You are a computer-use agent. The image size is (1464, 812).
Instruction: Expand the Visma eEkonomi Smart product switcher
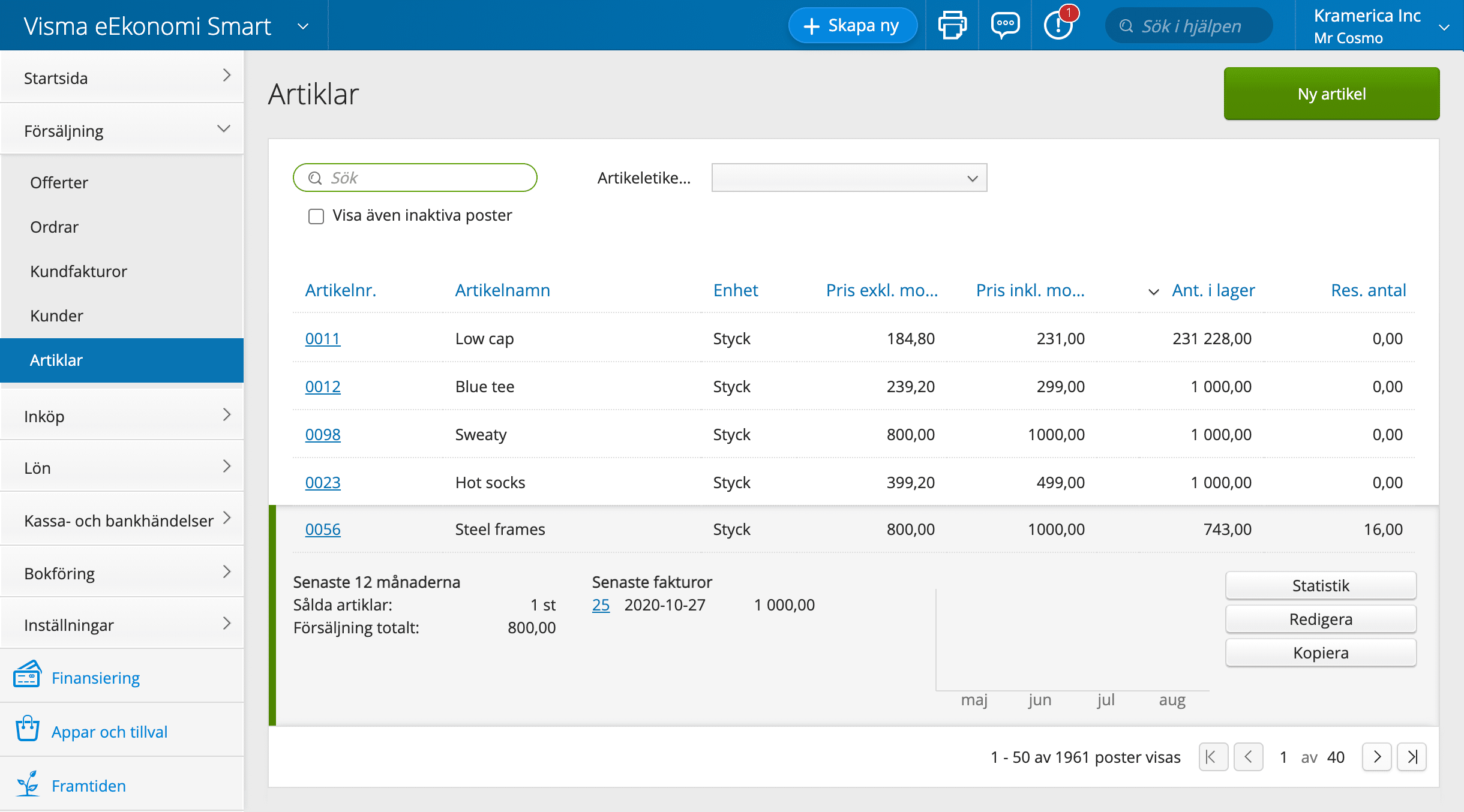pos(303,26)
